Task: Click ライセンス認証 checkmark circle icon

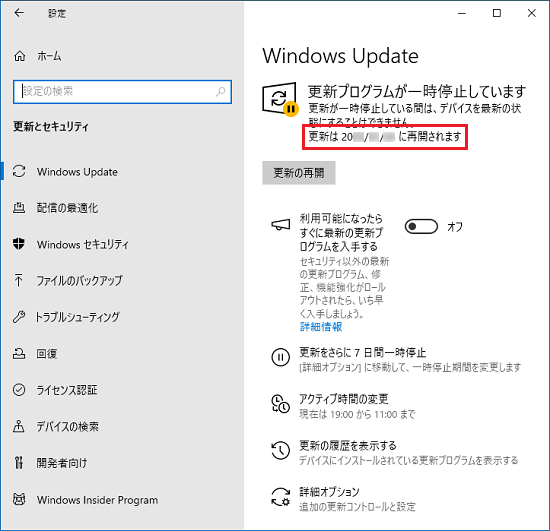Action: (x=19, y=390)
